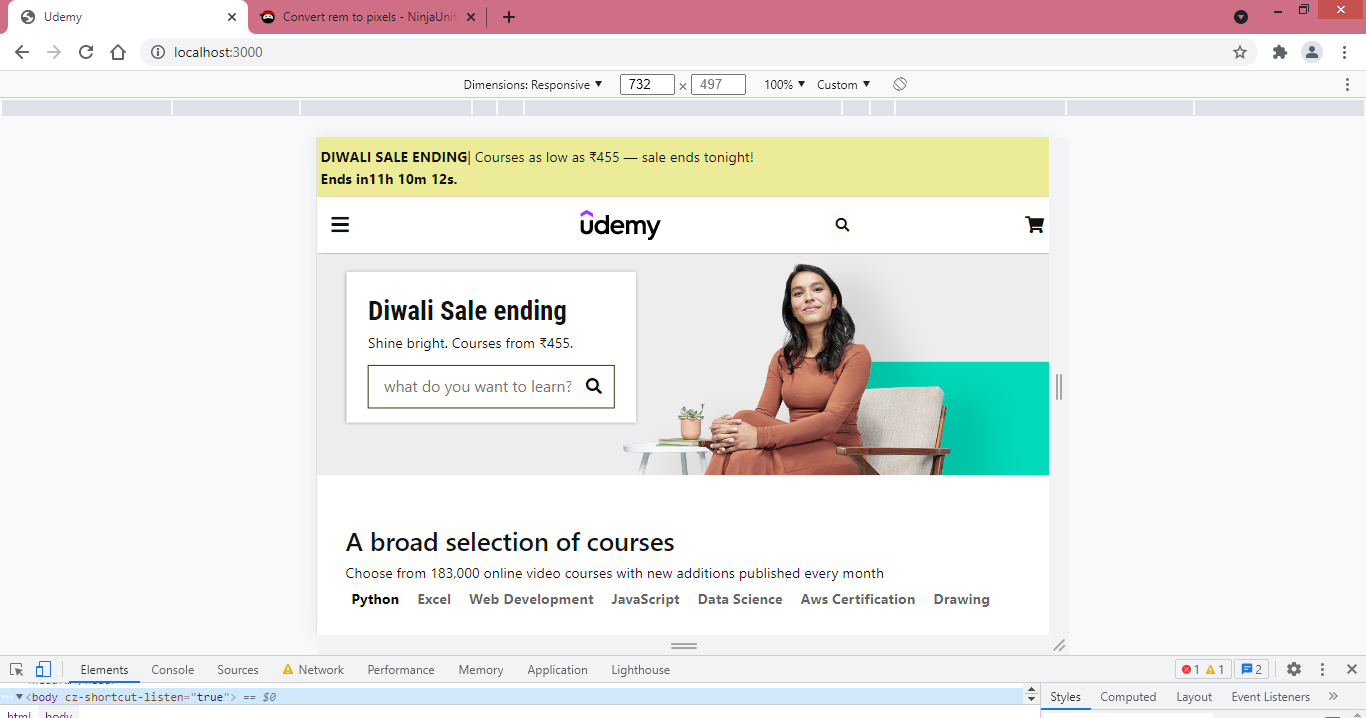The width and height of the screenshot is (1366, 718).
Task: Open the Udemy hamburger menu
Action: [340, 224]
